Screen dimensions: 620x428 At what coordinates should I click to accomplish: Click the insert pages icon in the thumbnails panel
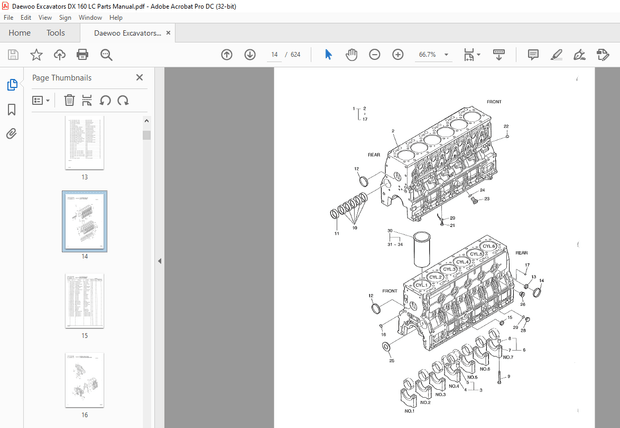pos(87,100)
